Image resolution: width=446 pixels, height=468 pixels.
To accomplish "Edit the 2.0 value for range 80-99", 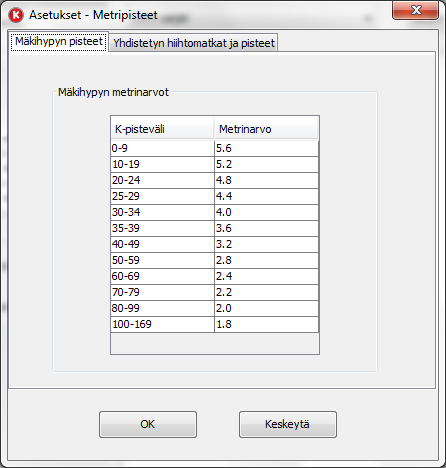I will pos(266,308).
